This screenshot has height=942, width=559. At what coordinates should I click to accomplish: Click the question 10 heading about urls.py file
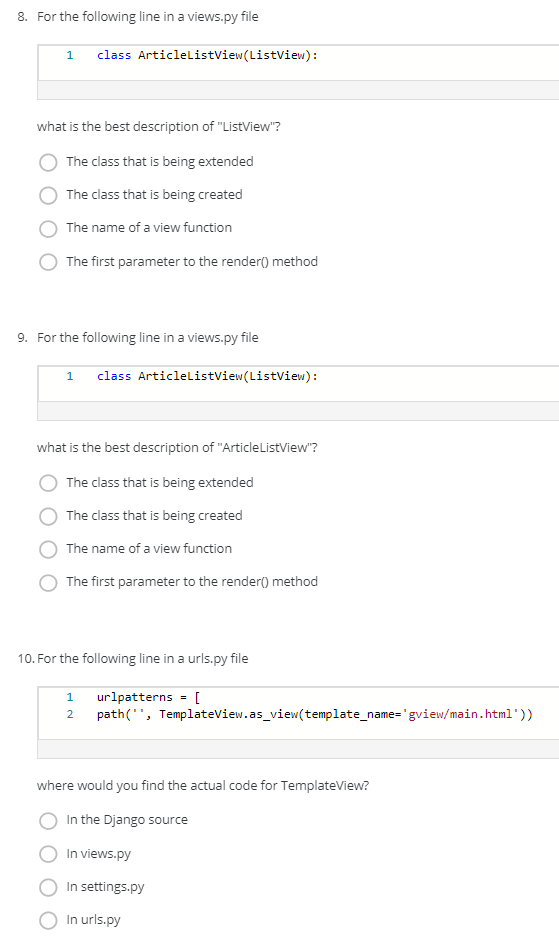coord(142,658)
